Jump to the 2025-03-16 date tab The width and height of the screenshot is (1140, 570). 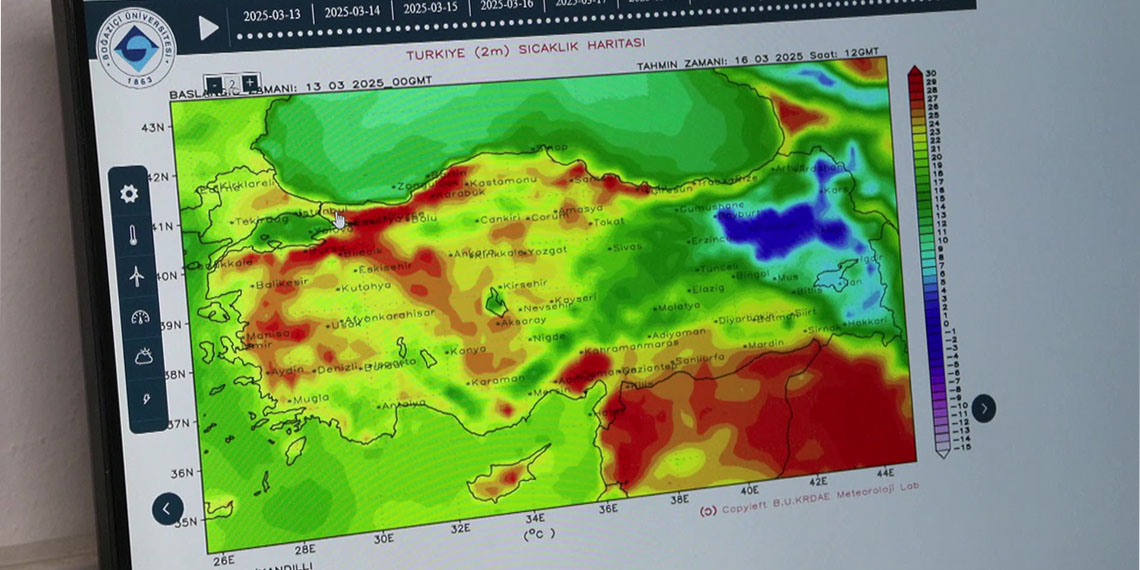pyautogui.click(x=507, y=5)
